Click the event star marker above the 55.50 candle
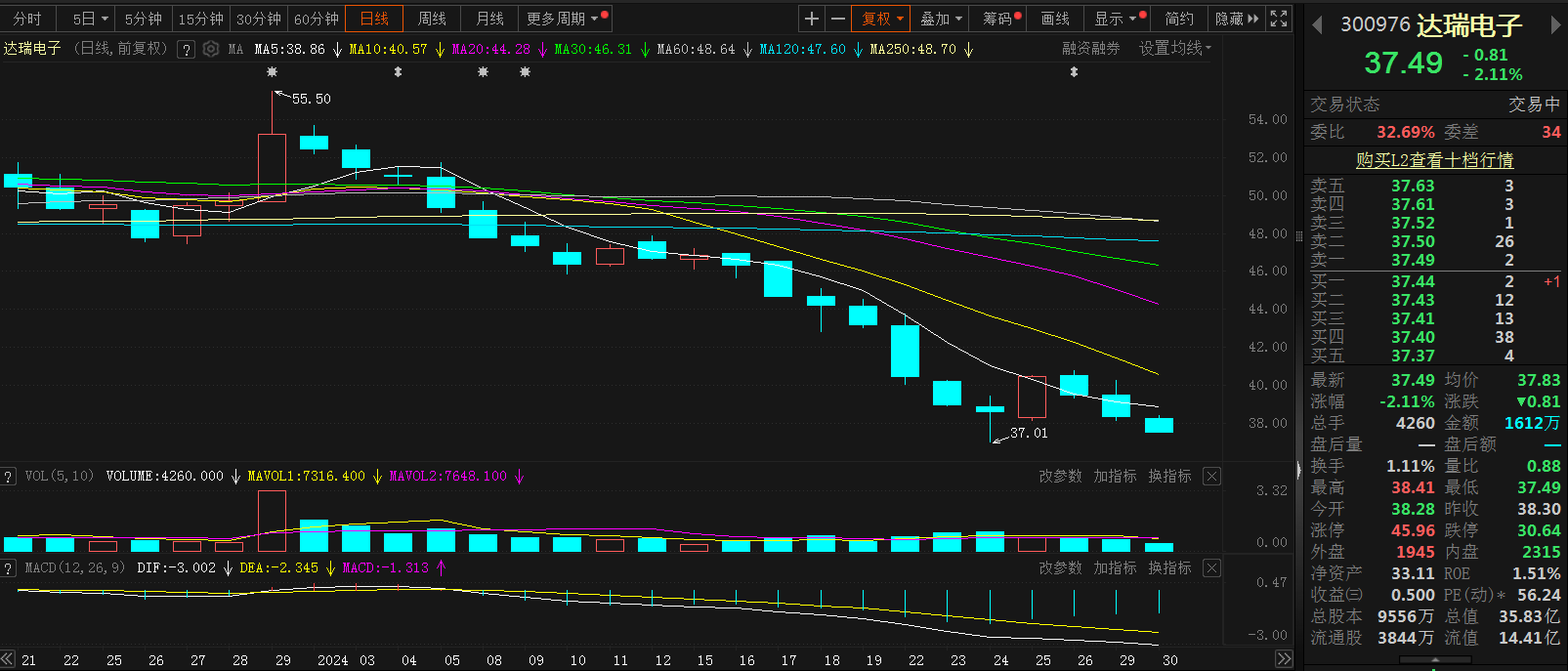The width and height of the screenshot is (1568, 671). coord(272,72)
